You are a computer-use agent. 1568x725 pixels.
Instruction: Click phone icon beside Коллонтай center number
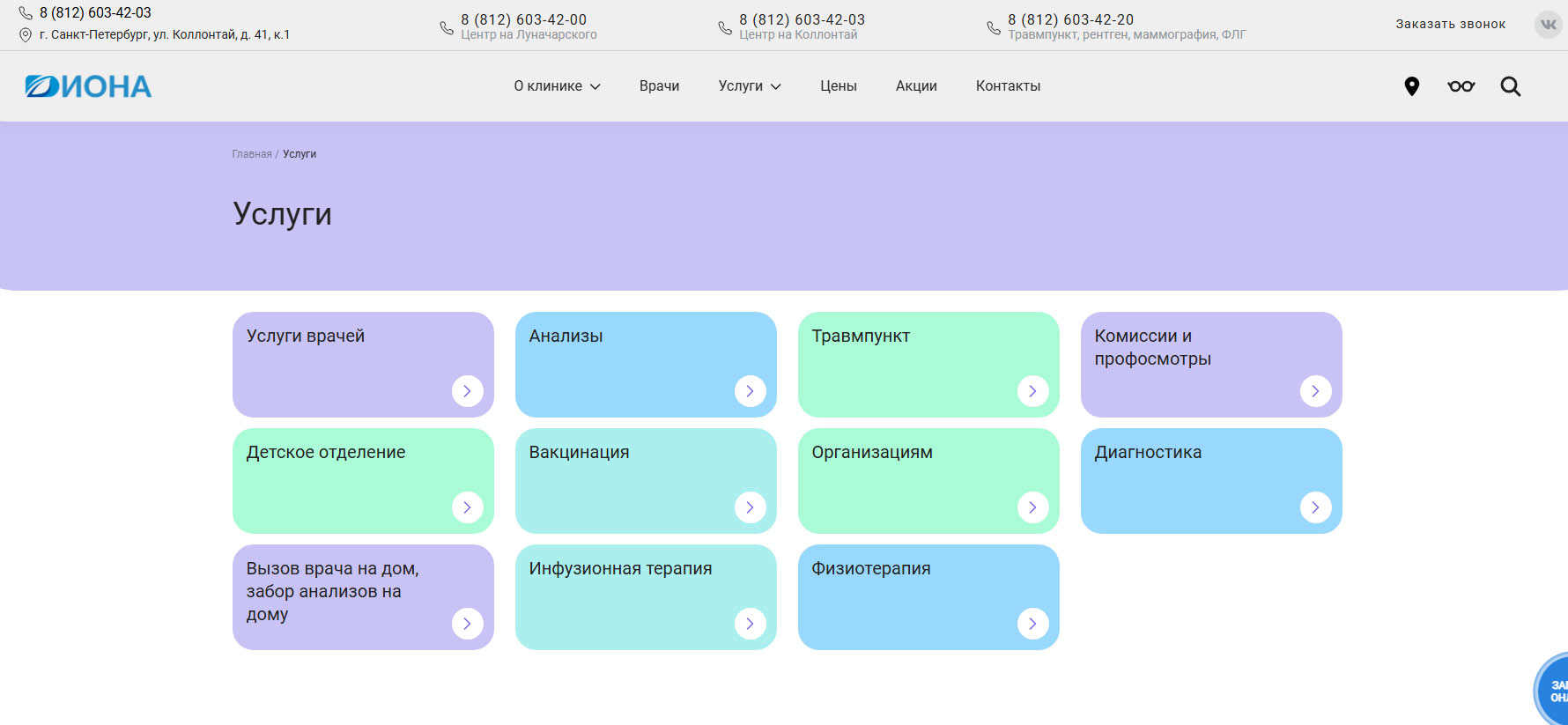(x=725, y=28)
